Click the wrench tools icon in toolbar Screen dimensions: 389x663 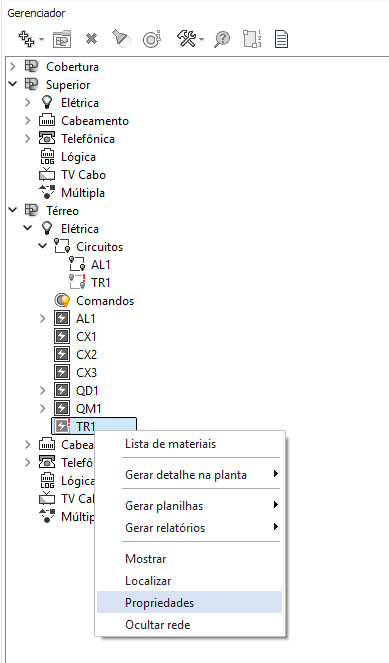(x=186, y=39)
